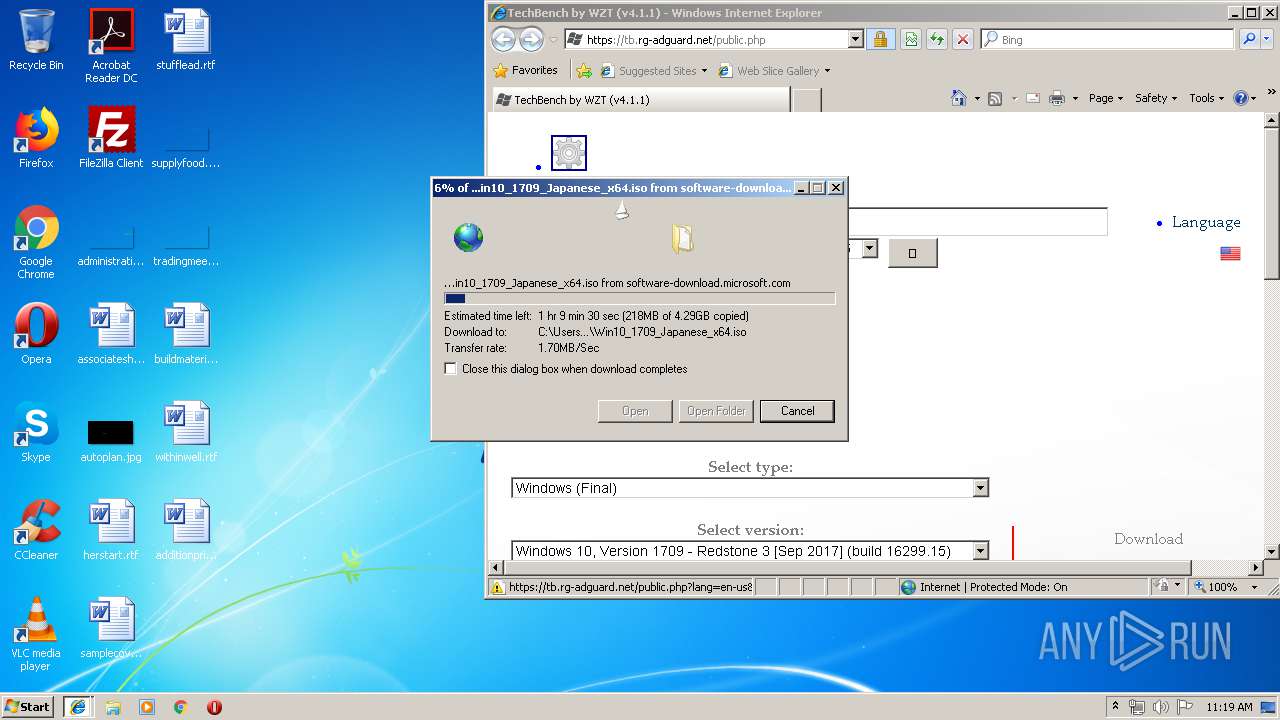Screen dimensions: 1280x720
Task: Click the IE Forward navigation arrow
Action: (x=531, y=39)
